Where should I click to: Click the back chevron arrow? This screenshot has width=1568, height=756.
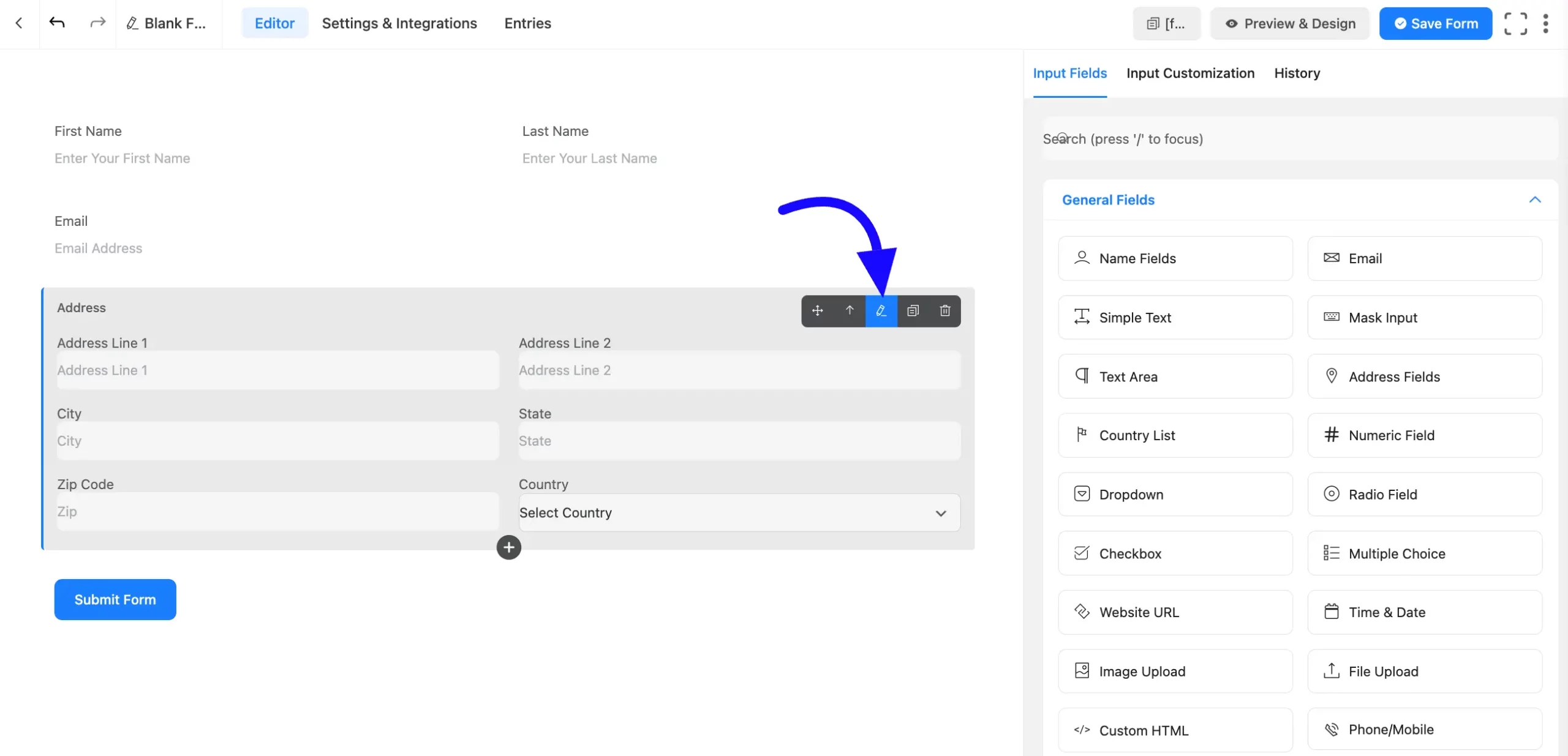point(19,23)
